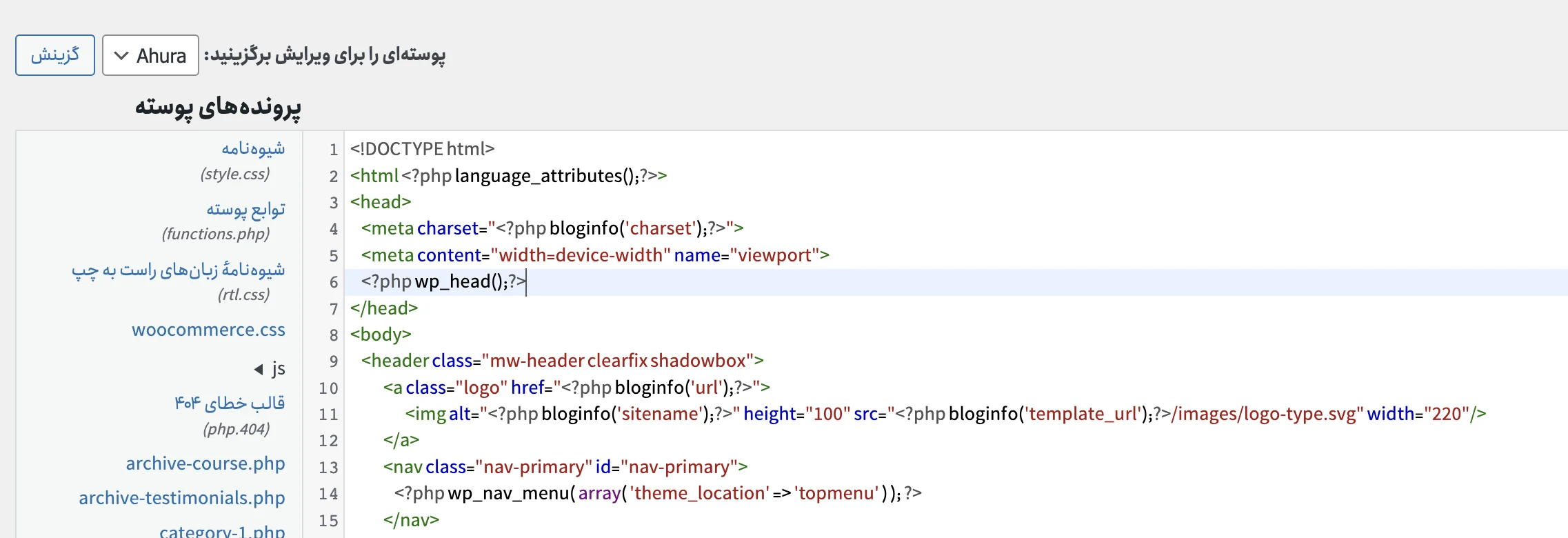The image size is (1568, 538).
Task: Open the js folder label
Action: [278, 368]
